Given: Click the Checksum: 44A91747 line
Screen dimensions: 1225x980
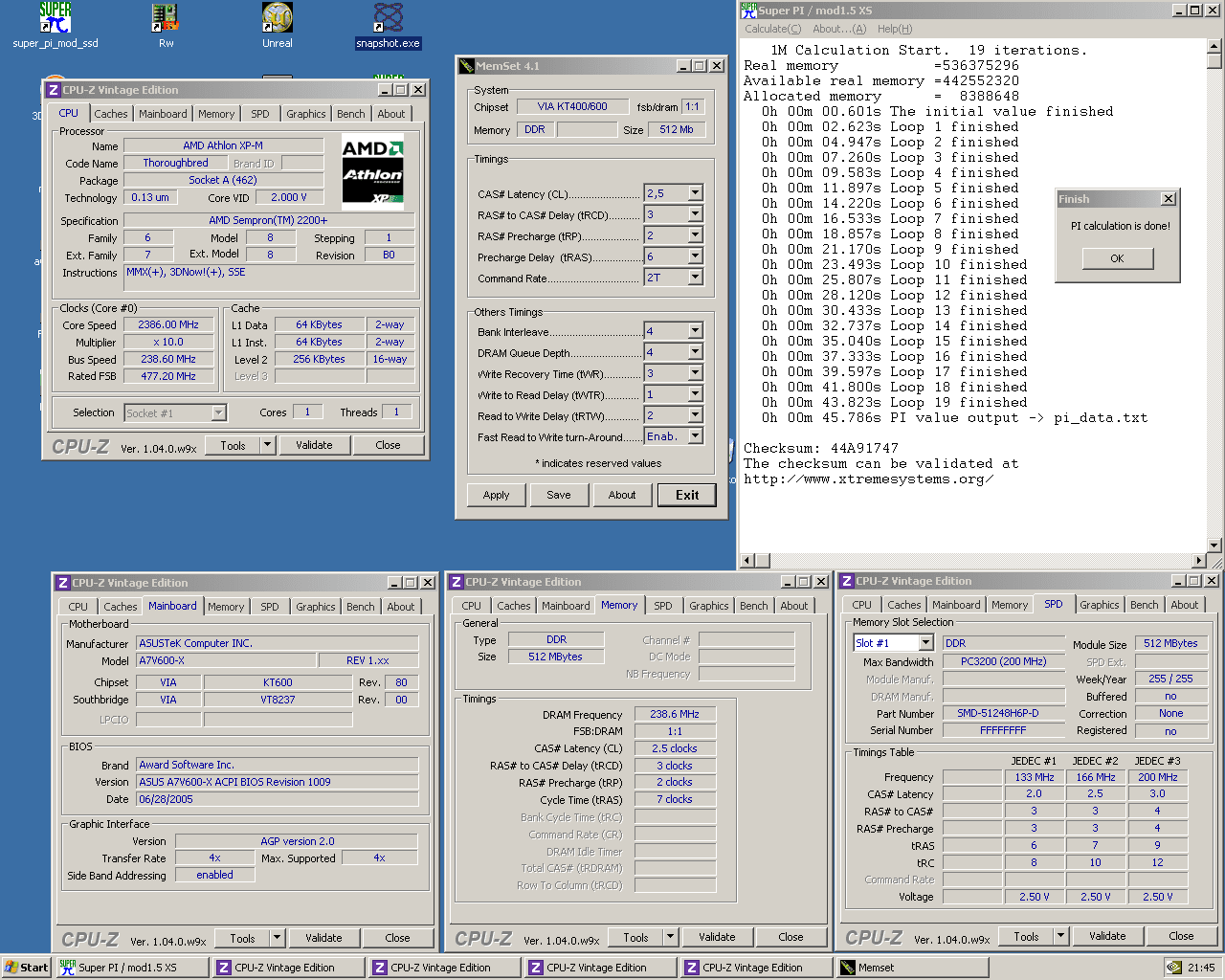Looking at the screenshot, I should coord(821,448).
